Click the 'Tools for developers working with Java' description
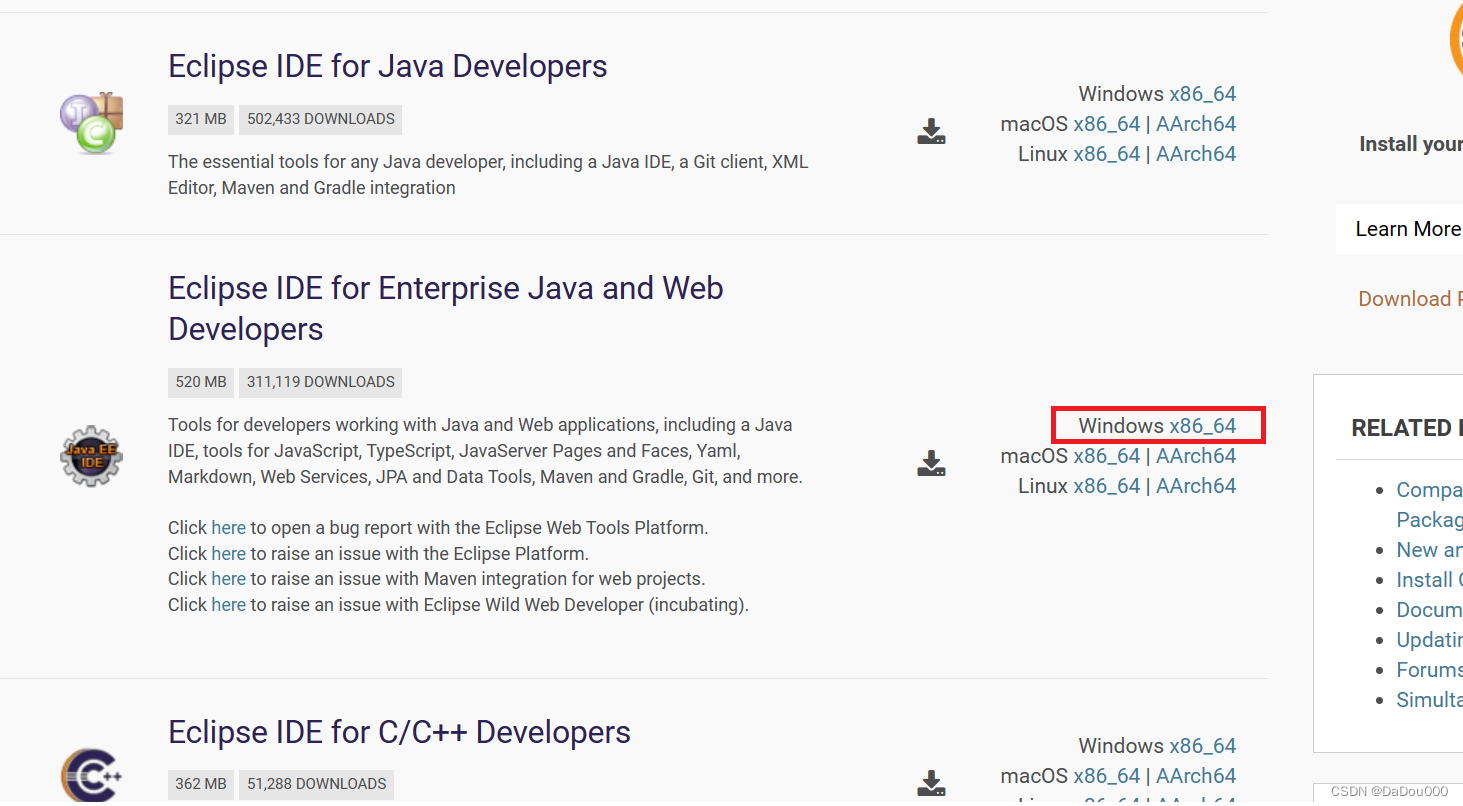 click(485, 451)
